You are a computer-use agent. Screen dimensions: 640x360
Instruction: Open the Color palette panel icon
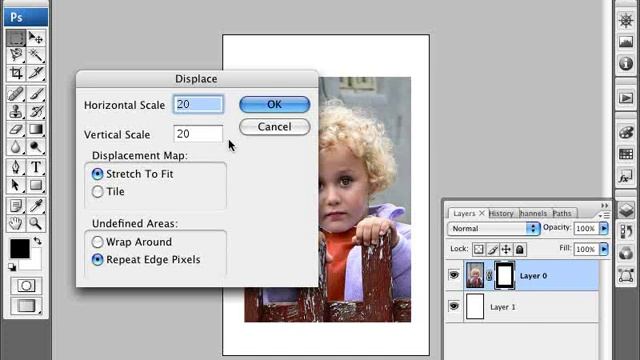(626, 133)
